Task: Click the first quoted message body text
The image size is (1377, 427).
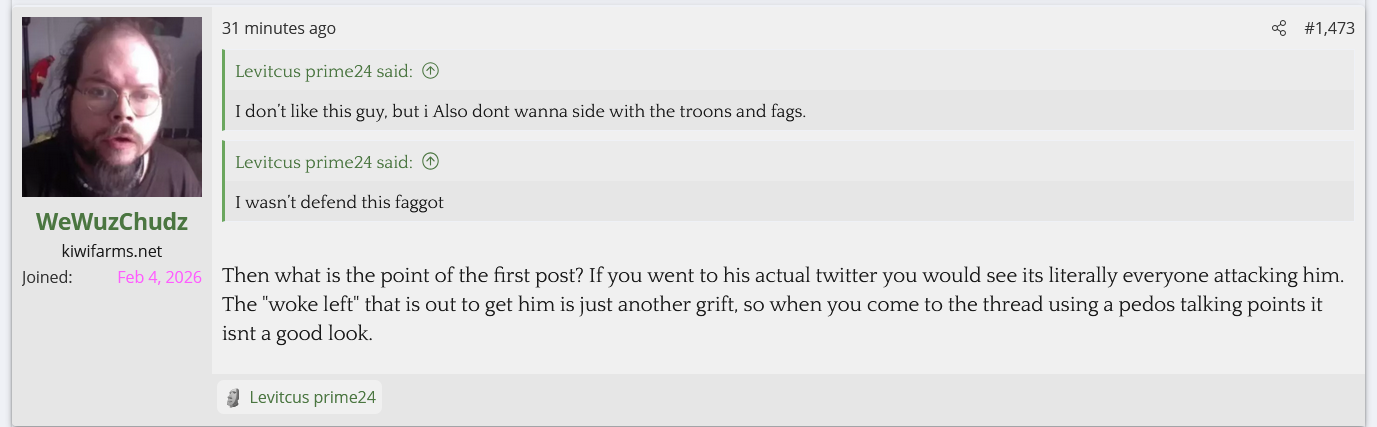Action: click(x=520, y=111)
